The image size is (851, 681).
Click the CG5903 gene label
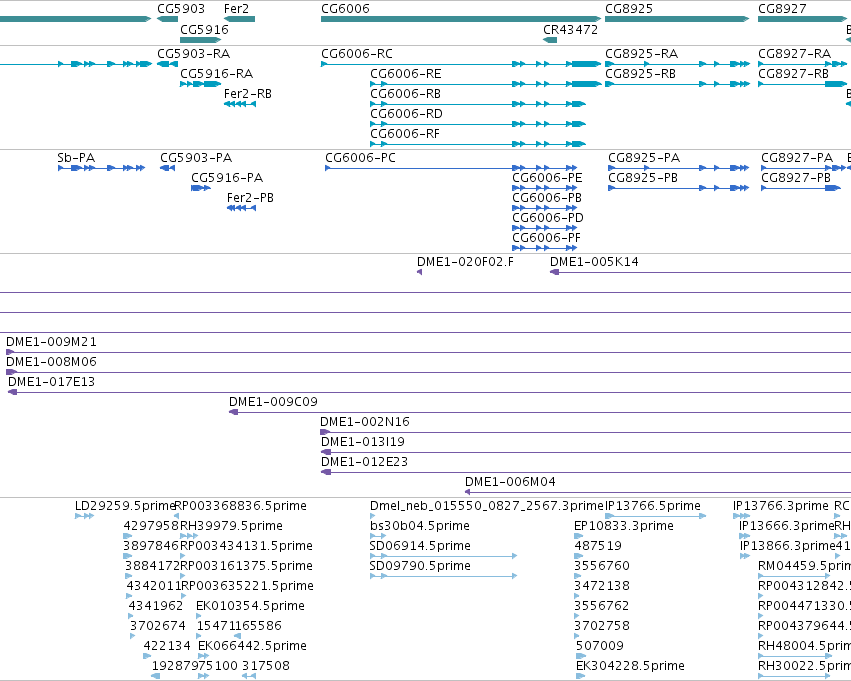coord(181,9)
